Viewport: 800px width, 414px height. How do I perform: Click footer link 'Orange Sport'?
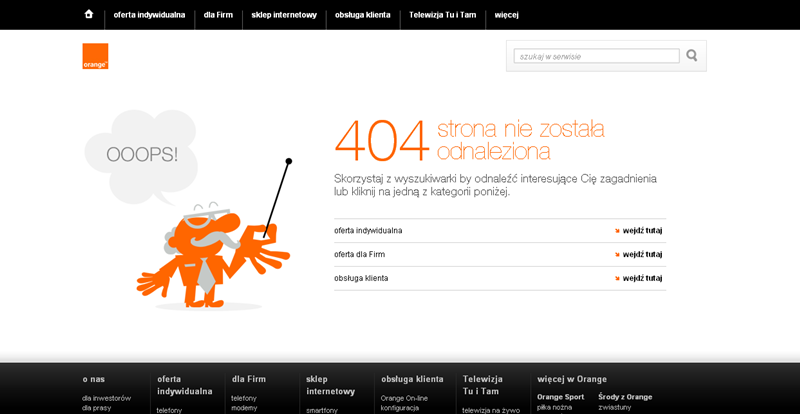click(x=560, y=397)
